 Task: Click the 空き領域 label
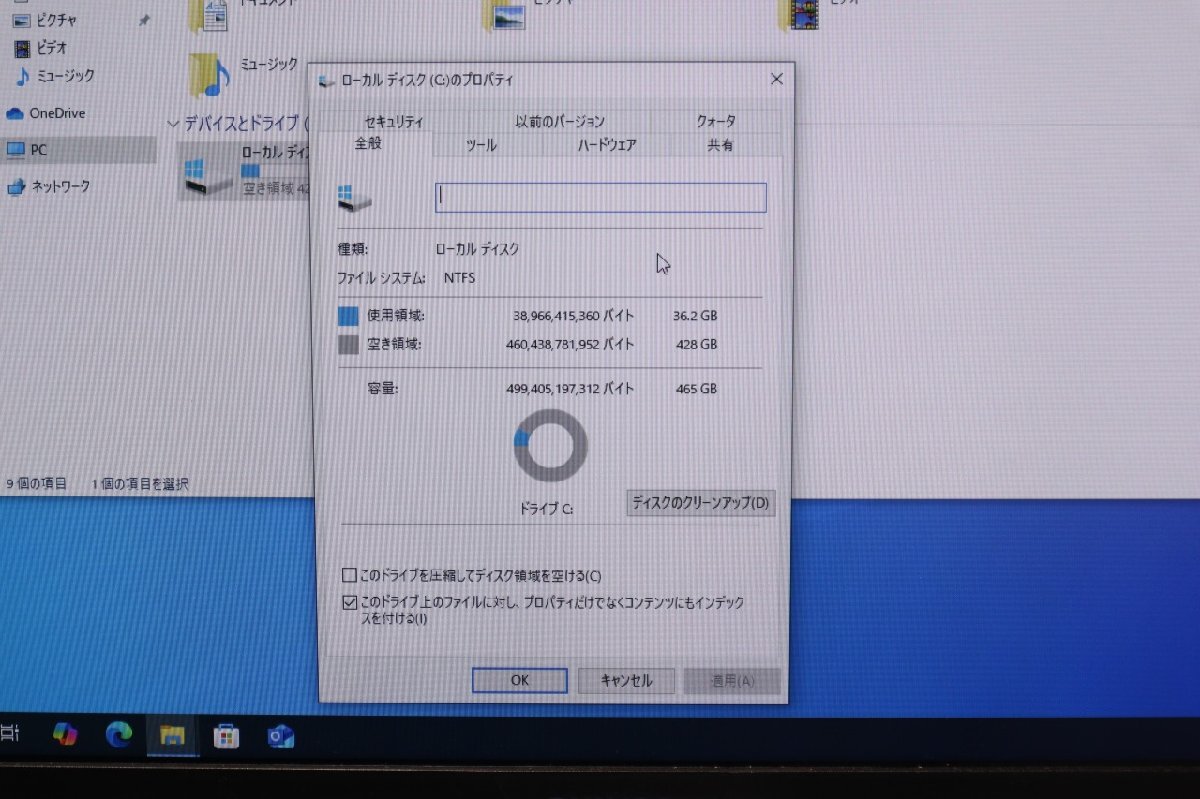pyautogui.click(x=394, y=345)
